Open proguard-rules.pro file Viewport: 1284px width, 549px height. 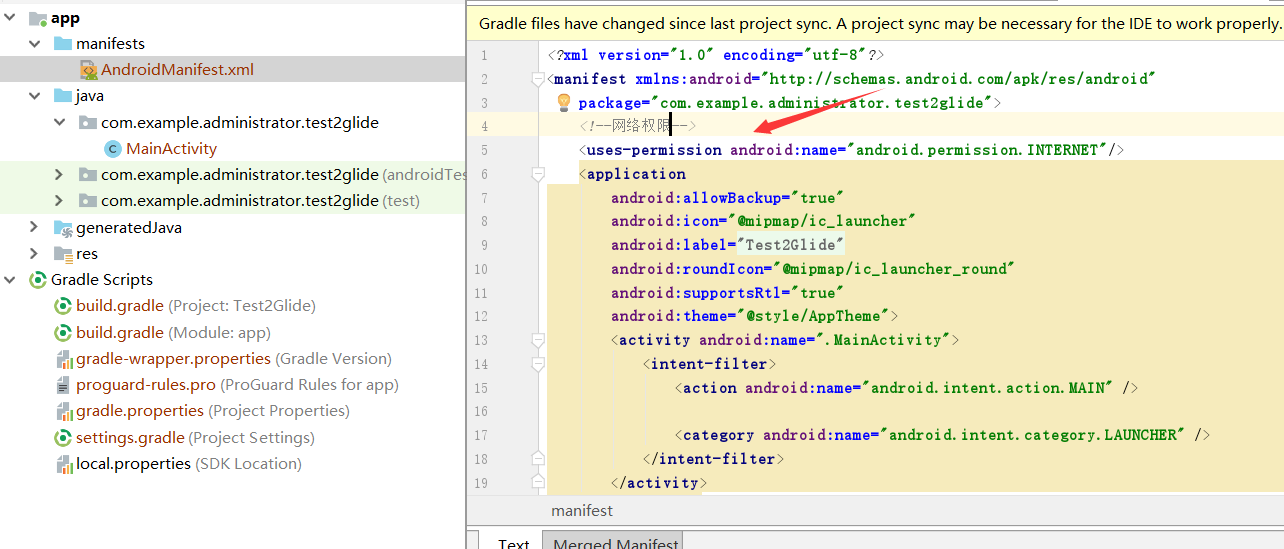point(237,385)
